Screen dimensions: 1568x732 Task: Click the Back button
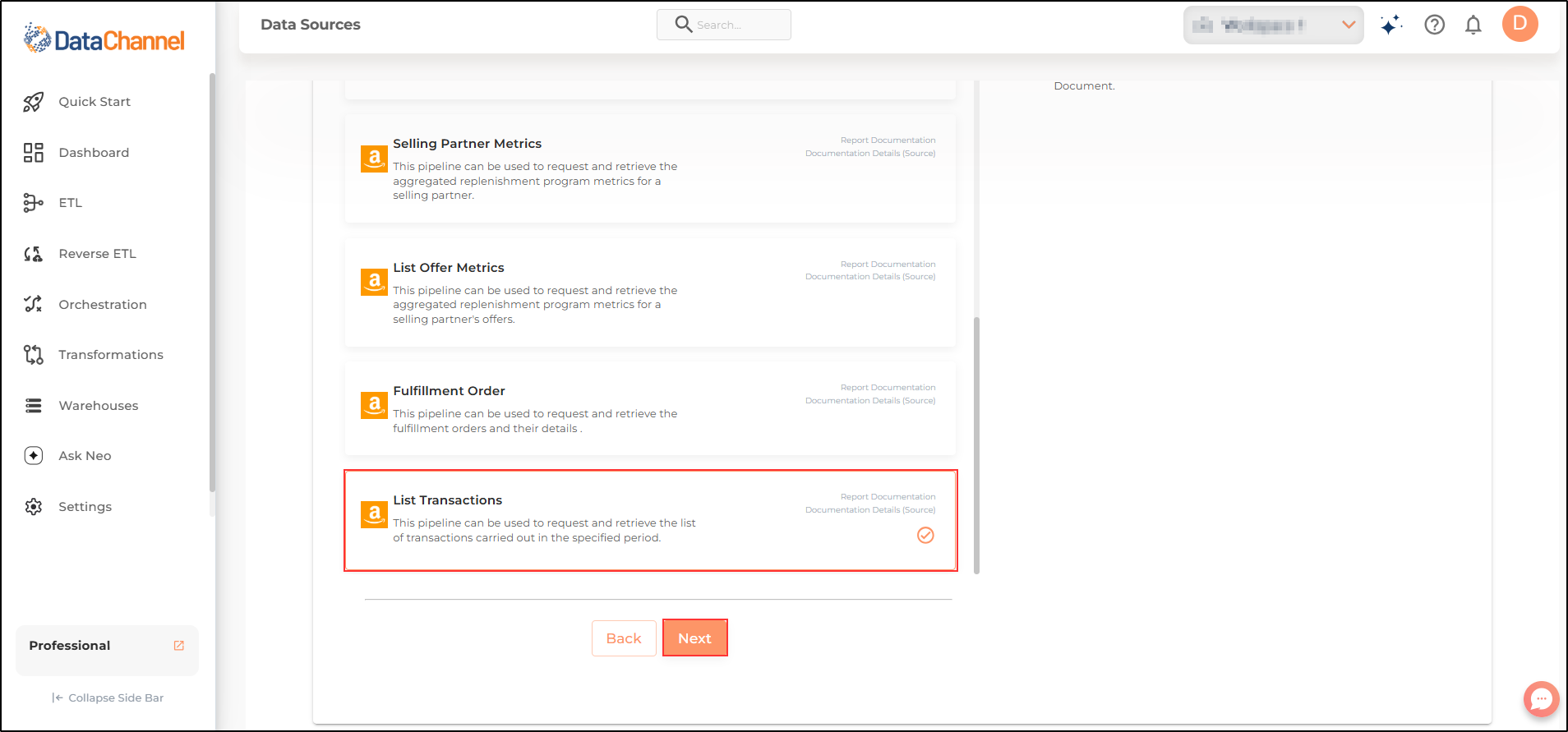point(624,638)
